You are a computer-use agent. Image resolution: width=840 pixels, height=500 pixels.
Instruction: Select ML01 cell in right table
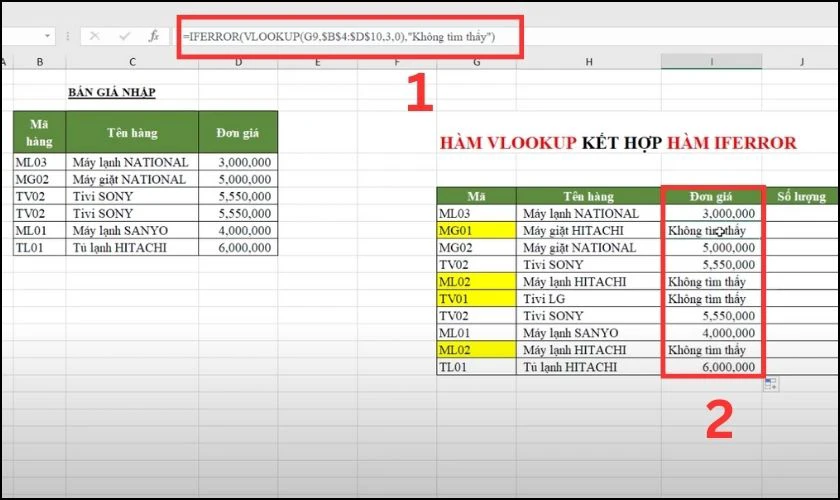[x=477, y=333]
